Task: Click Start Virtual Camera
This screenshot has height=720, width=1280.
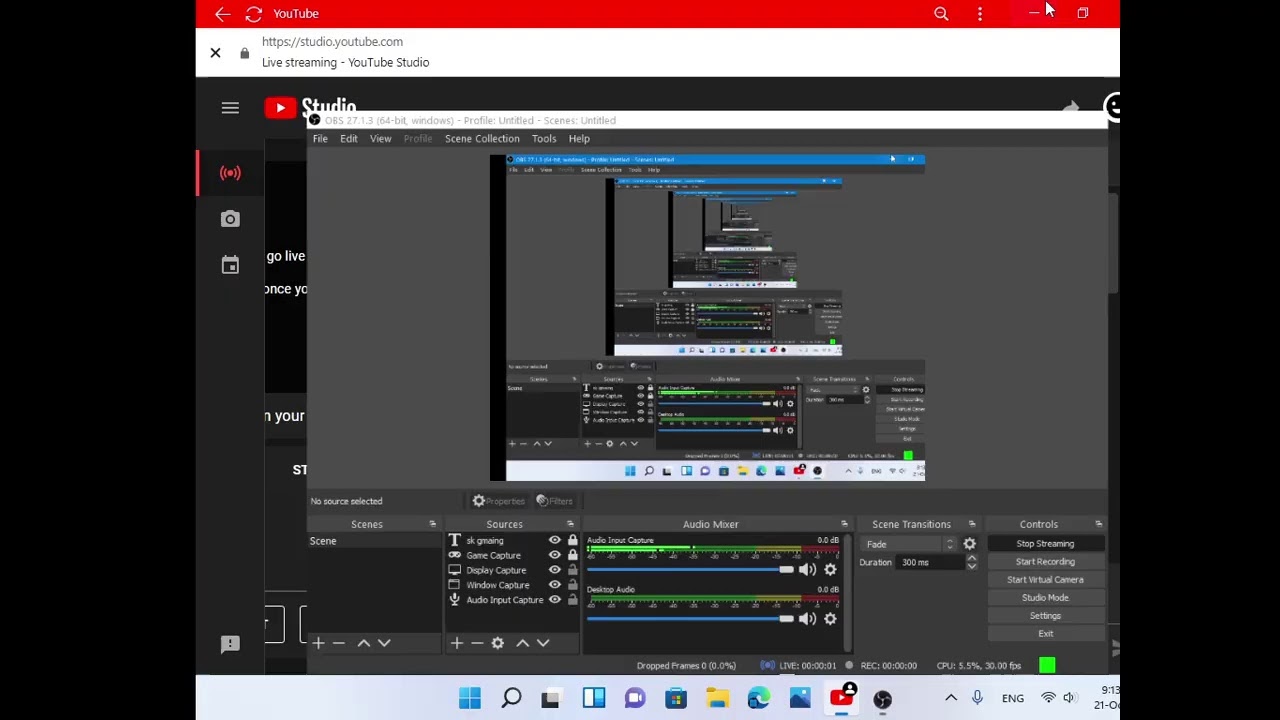Action: [1045, 580]
